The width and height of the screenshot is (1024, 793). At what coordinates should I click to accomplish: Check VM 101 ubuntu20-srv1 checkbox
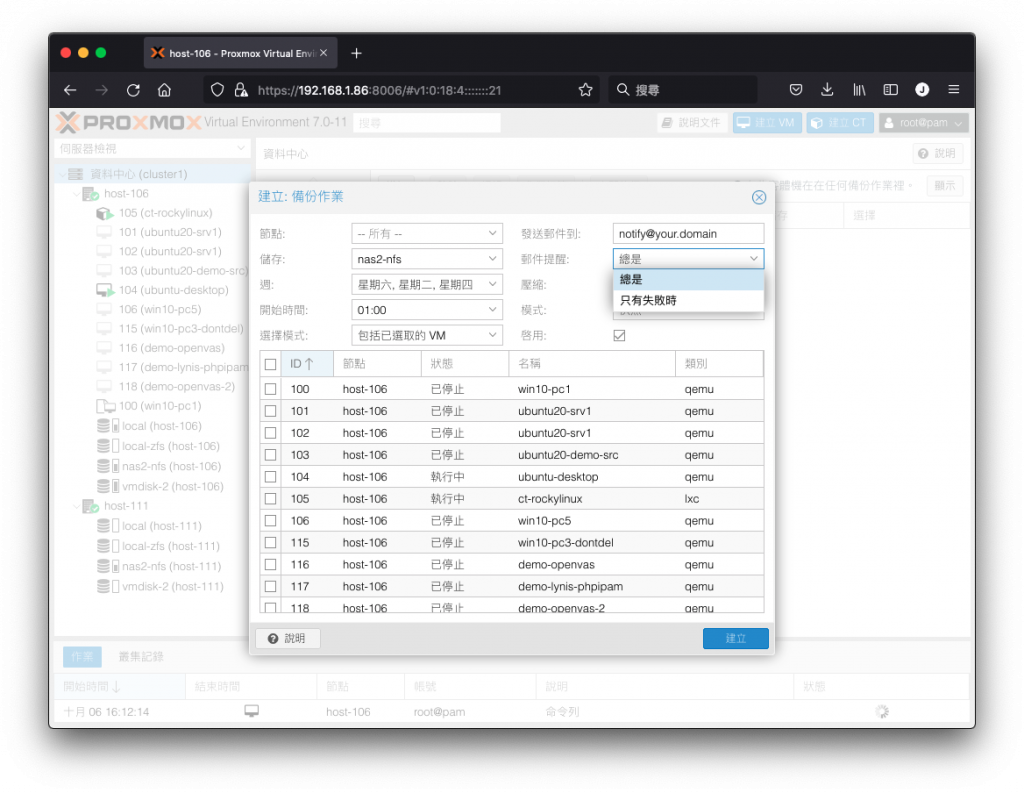coord(270,412)
